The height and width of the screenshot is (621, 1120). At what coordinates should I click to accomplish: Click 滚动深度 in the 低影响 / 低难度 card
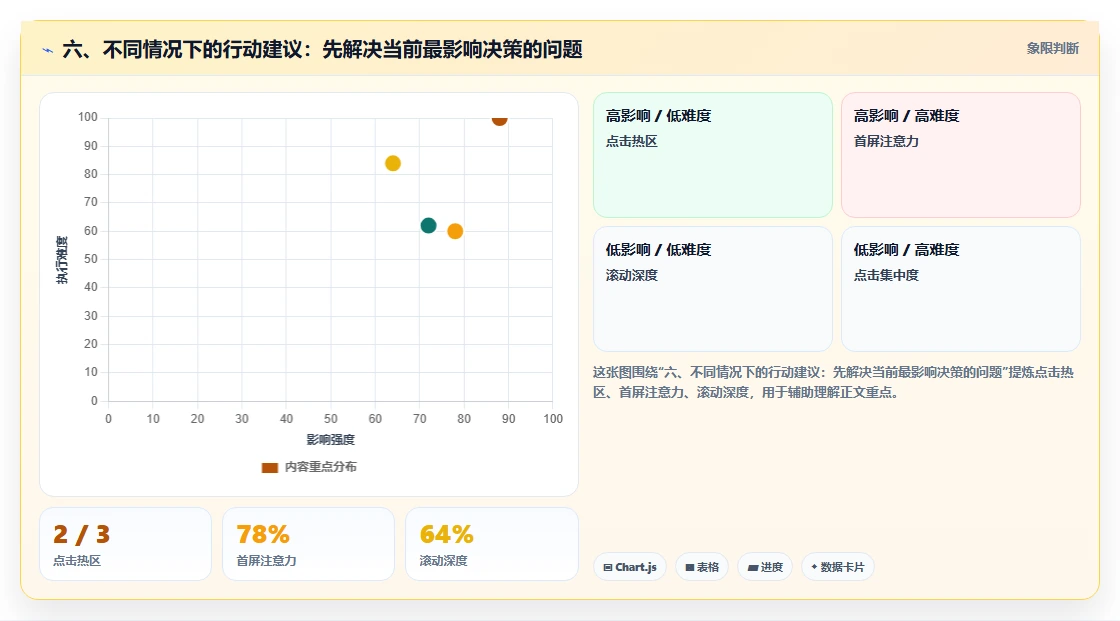pos(631,275)
